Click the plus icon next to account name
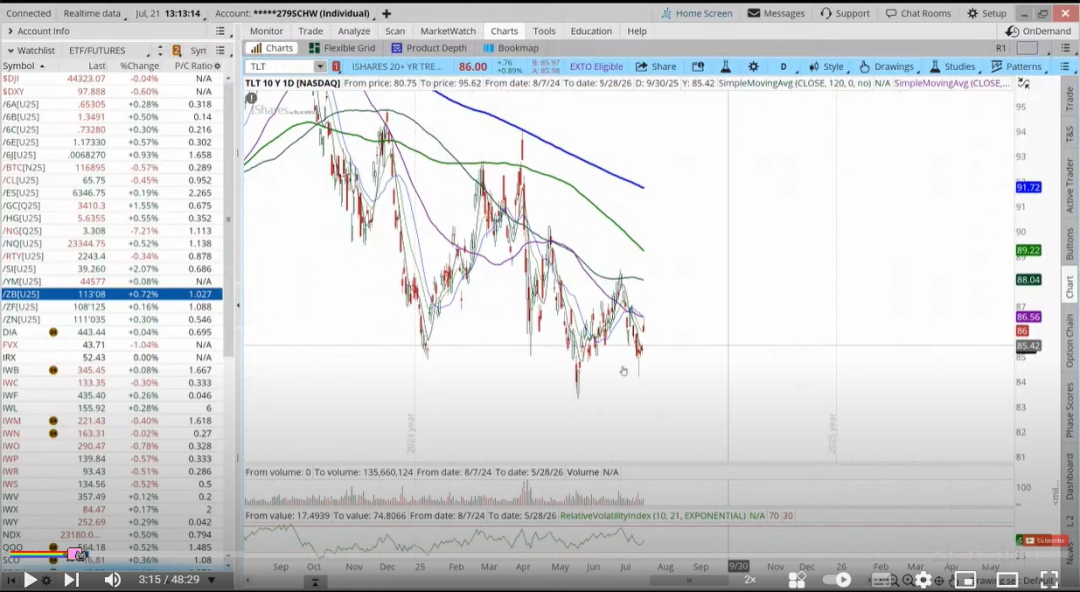This screenshot has width=1080, height=592. (x=386, y=13)
